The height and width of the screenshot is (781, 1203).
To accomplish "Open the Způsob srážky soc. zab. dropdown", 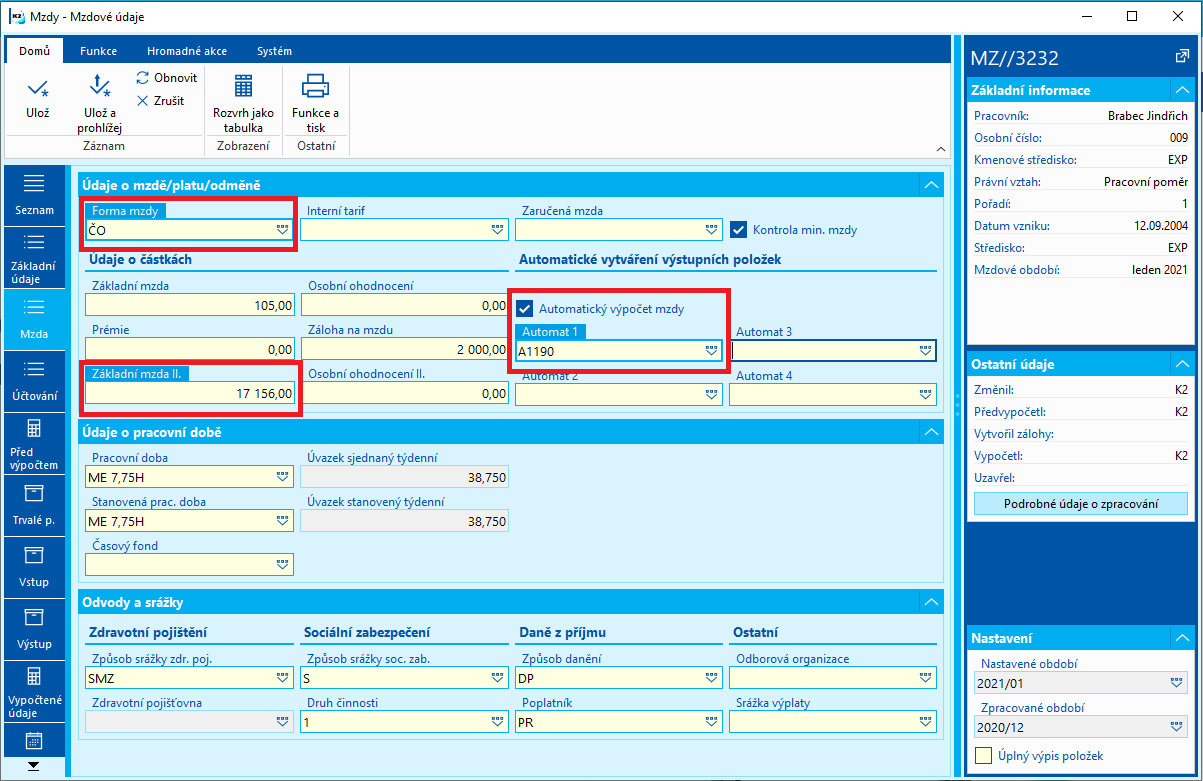I will [497, 678].
